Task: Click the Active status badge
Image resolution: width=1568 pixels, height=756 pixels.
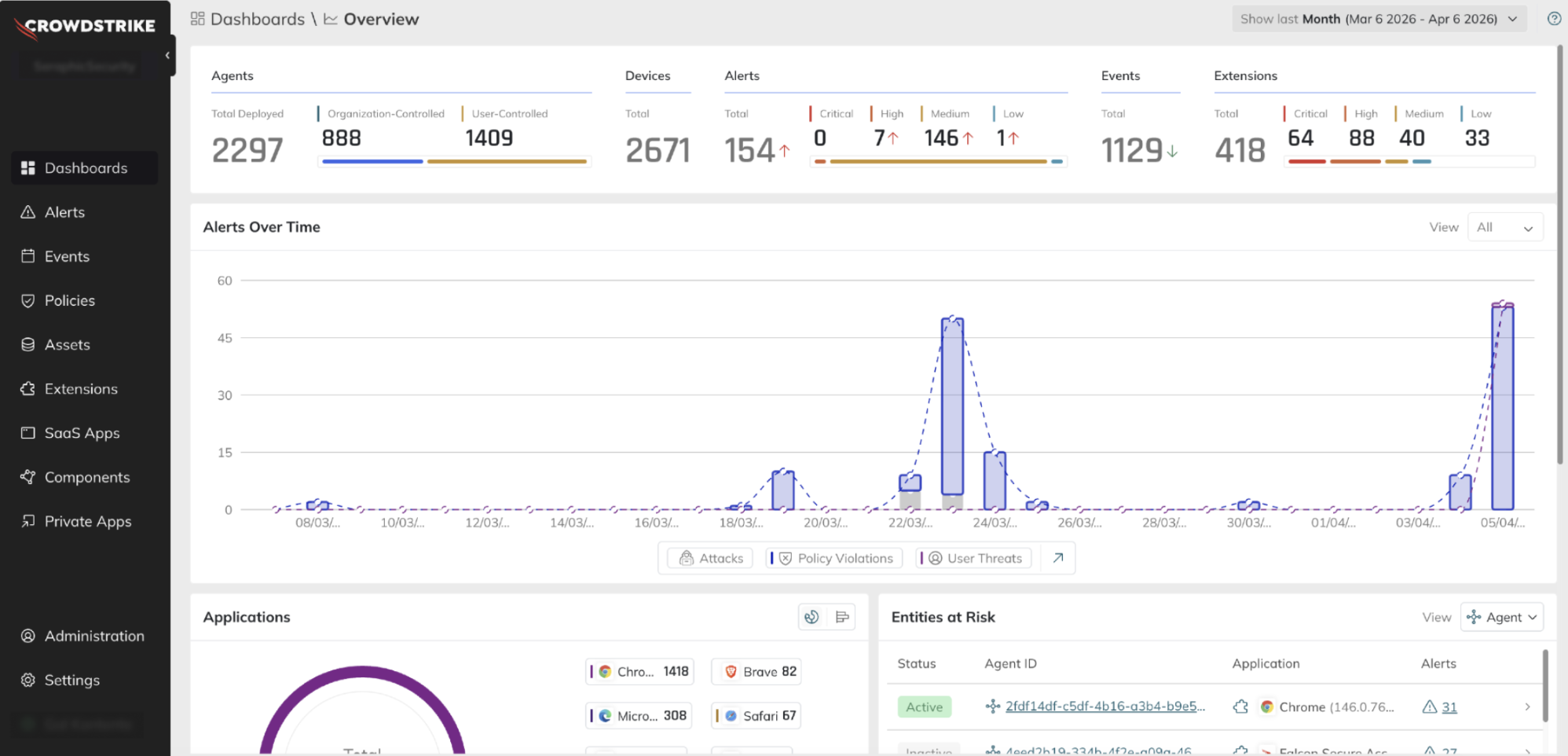Action: 924,706
